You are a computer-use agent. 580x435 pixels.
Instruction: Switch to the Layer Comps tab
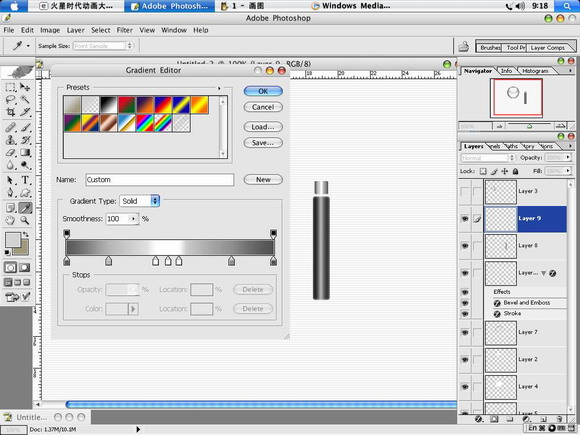[x=548, y=48]
